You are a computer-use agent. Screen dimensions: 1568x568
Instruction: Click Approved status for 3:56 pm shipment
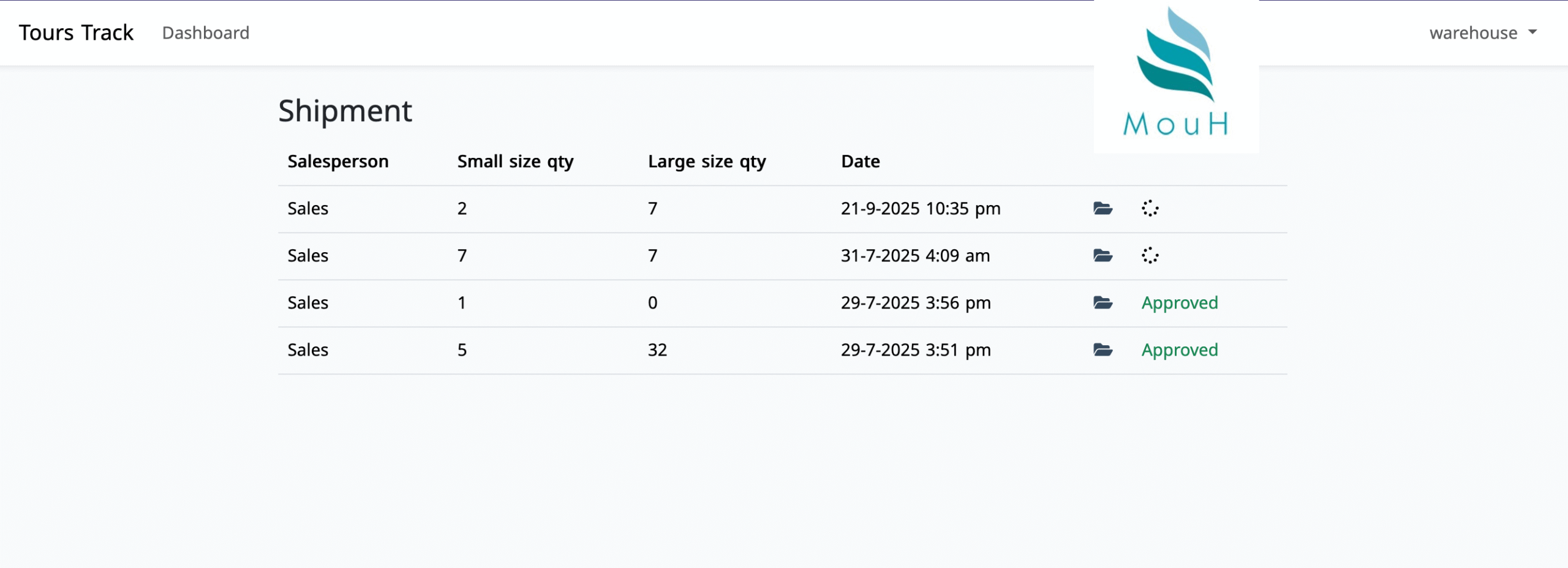[1179, 303]
